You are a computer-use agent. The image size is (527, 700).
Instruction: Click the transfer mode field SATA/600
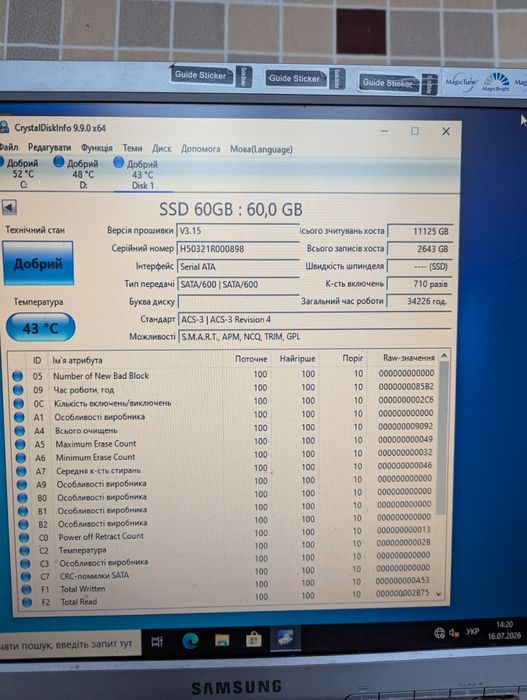point(238,284)
